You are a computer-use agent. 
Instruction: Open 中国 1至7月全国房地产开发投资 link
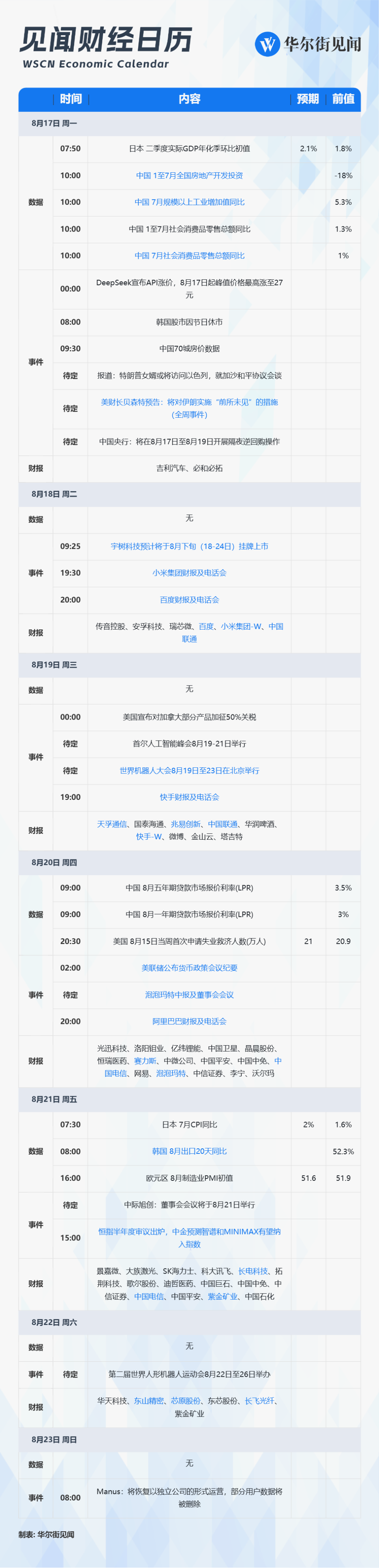point(189,175)
